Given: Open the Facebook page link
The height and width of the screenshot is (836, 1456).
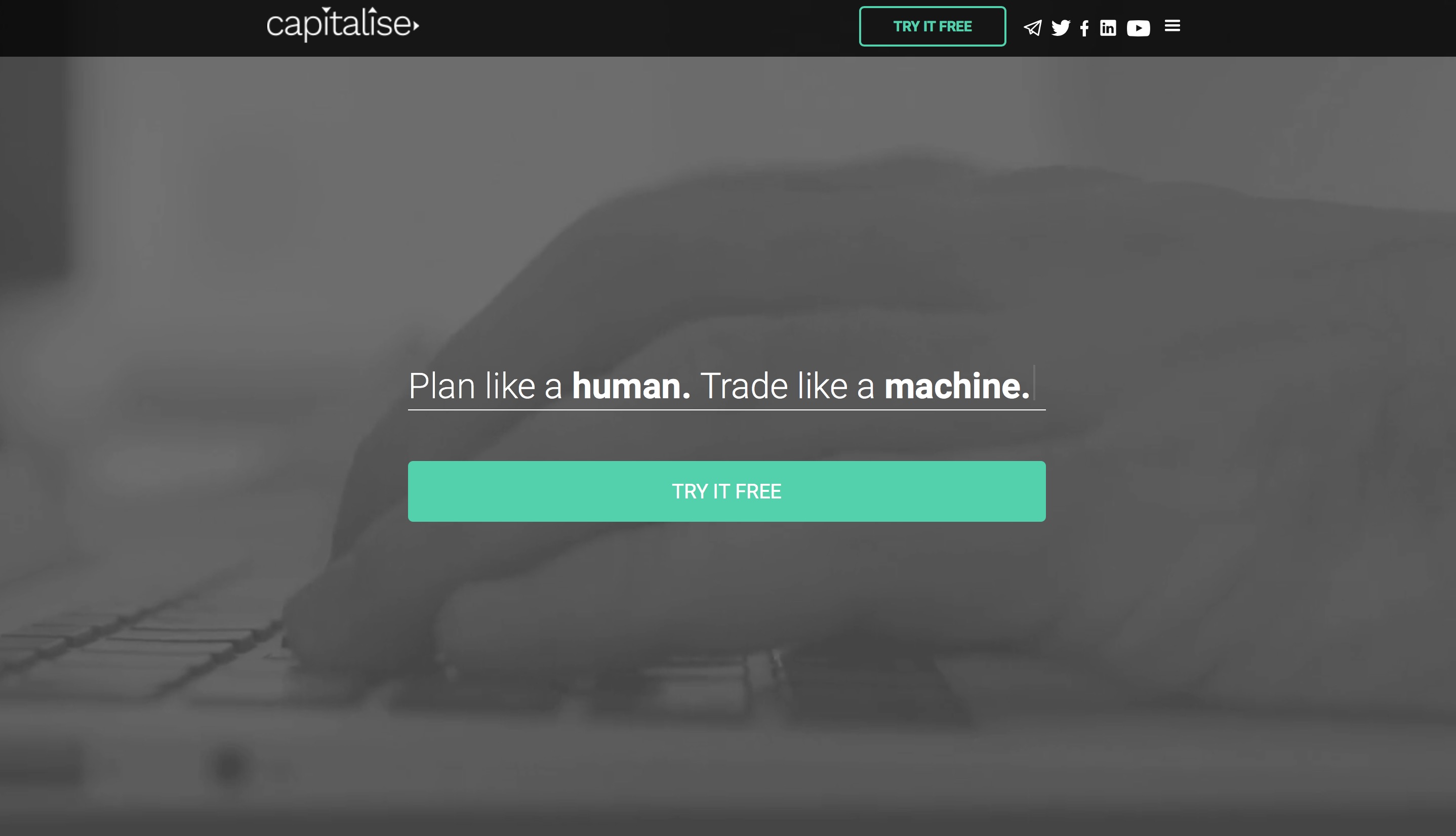Looking at the screenshot, I should point(1084,28).
